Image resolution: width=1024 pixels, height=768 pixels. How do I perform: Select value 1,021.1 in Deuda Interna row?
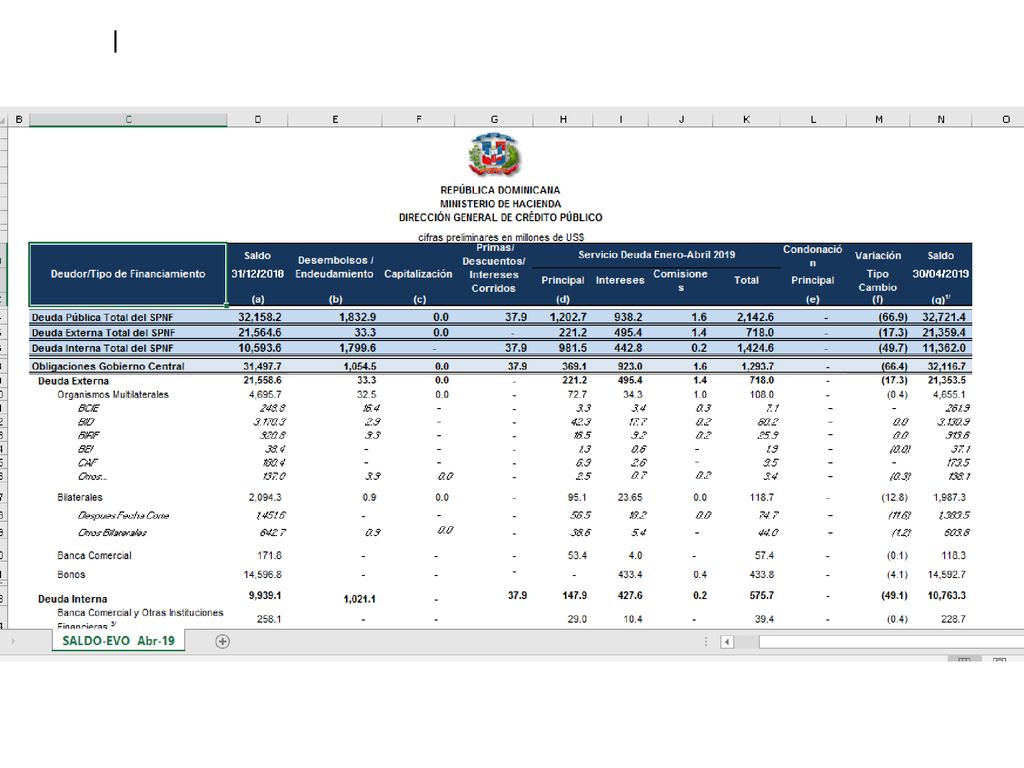point(360,599)
